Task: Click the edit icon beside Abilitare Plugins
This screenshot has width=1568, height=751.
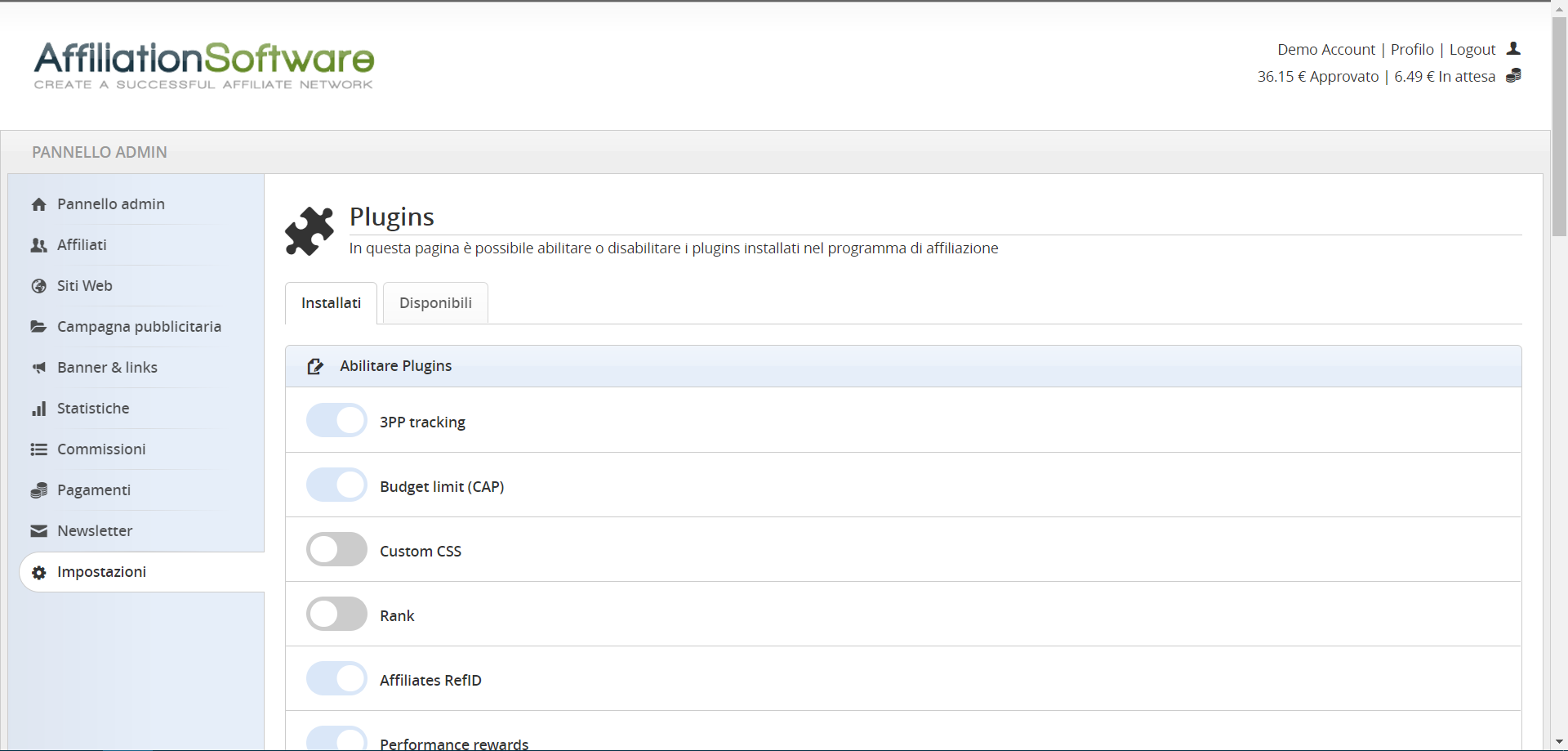Action: [315, 366]
